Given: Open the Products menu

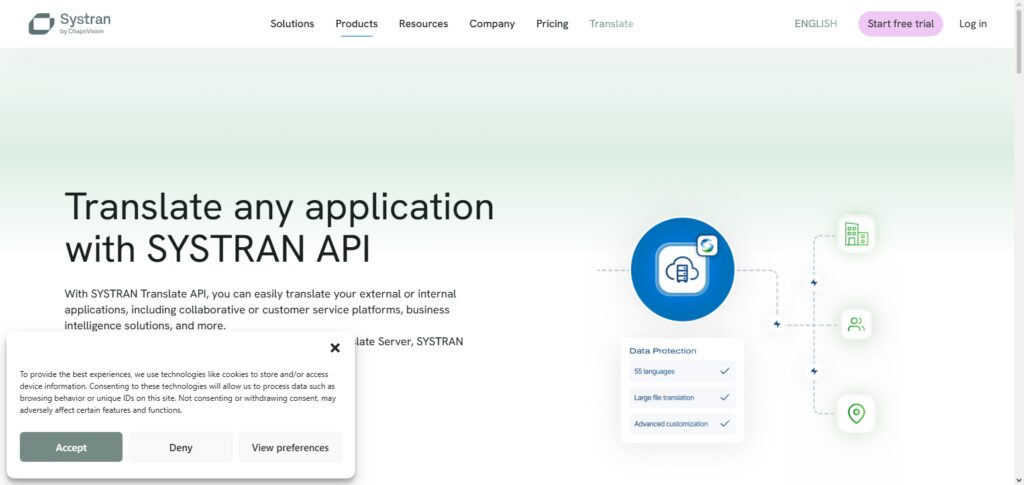Looking at the screenshot, I should (x=357, y=23).
